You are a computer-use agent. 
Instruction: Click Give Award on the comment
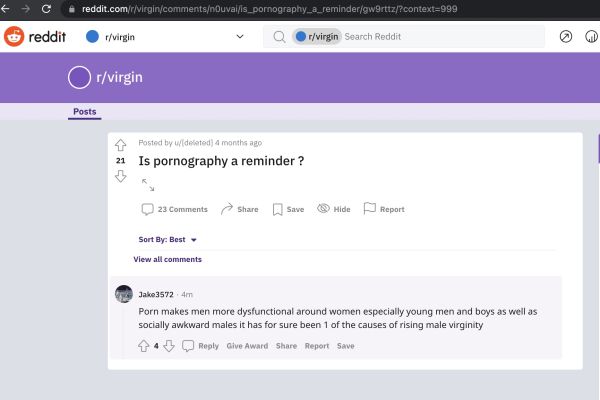(247, 346)
